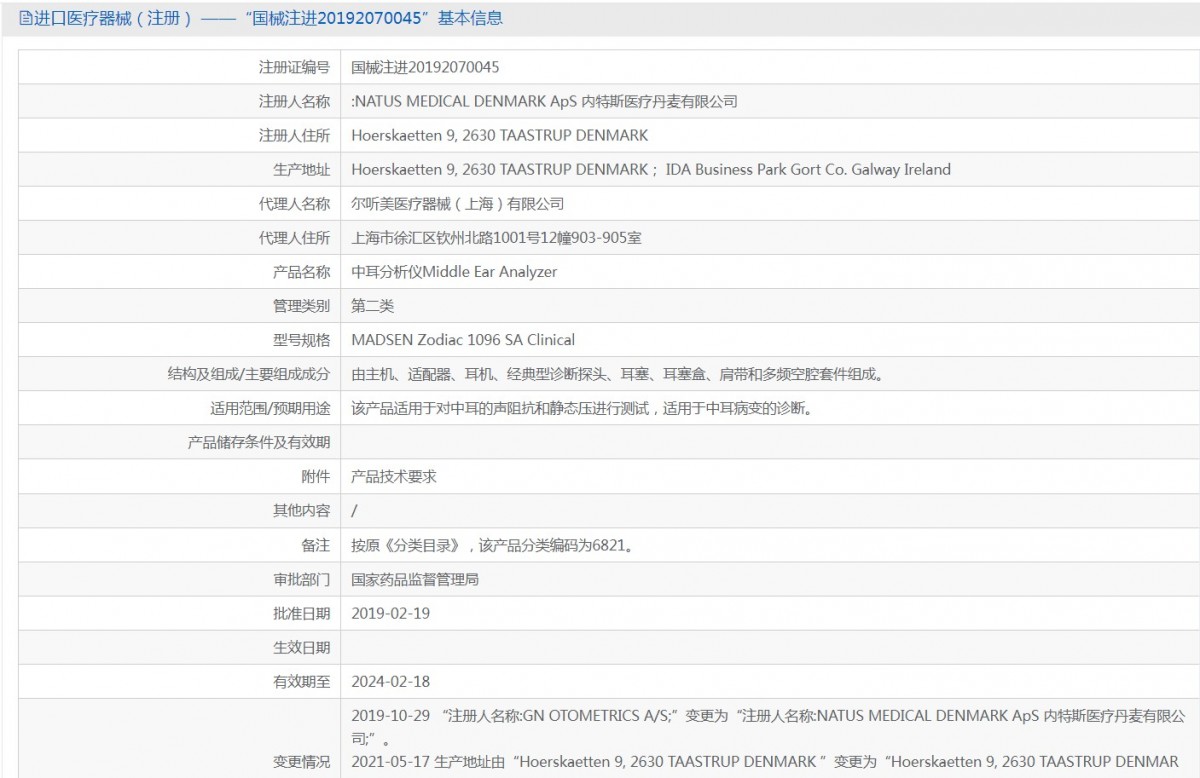The height and width of the screenshot is (778, 1200).
Task: Select the NATUS MEDICAL DENMARK ApS value in the 注册人名称 row
Action: [x=545, y=101]
